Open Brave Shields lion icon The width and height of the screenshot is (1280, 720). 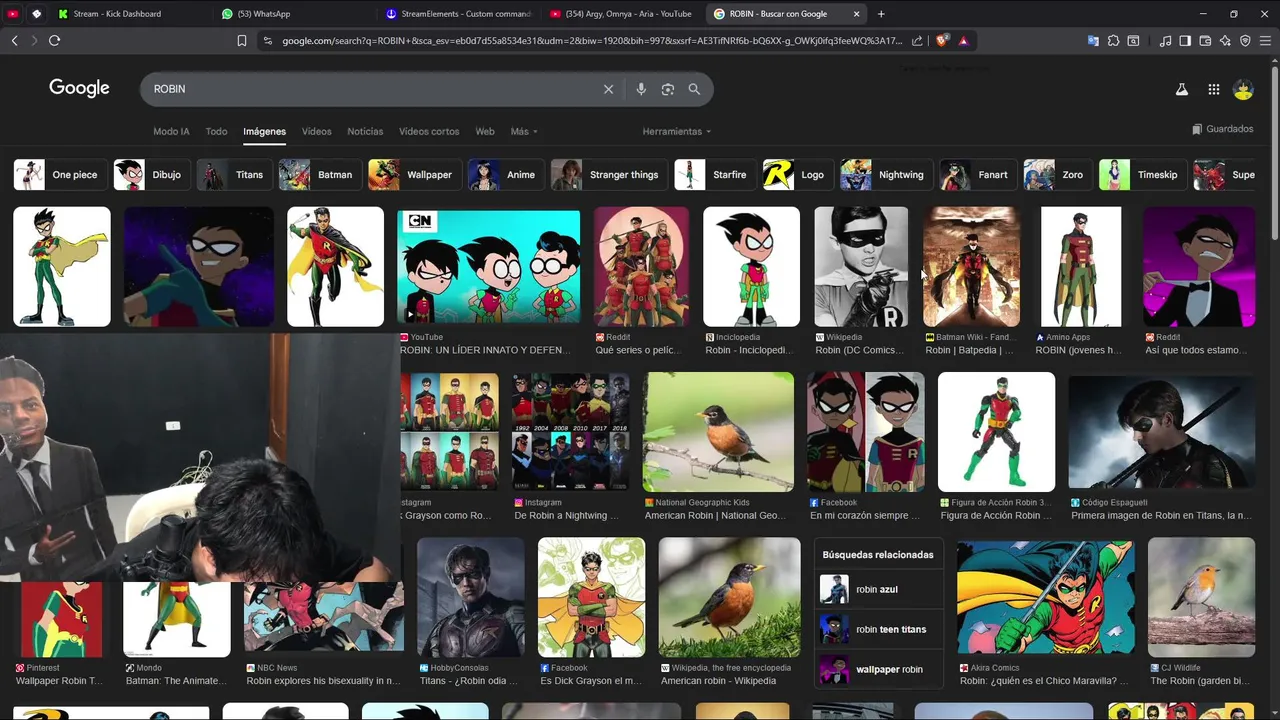click(942, 41)
